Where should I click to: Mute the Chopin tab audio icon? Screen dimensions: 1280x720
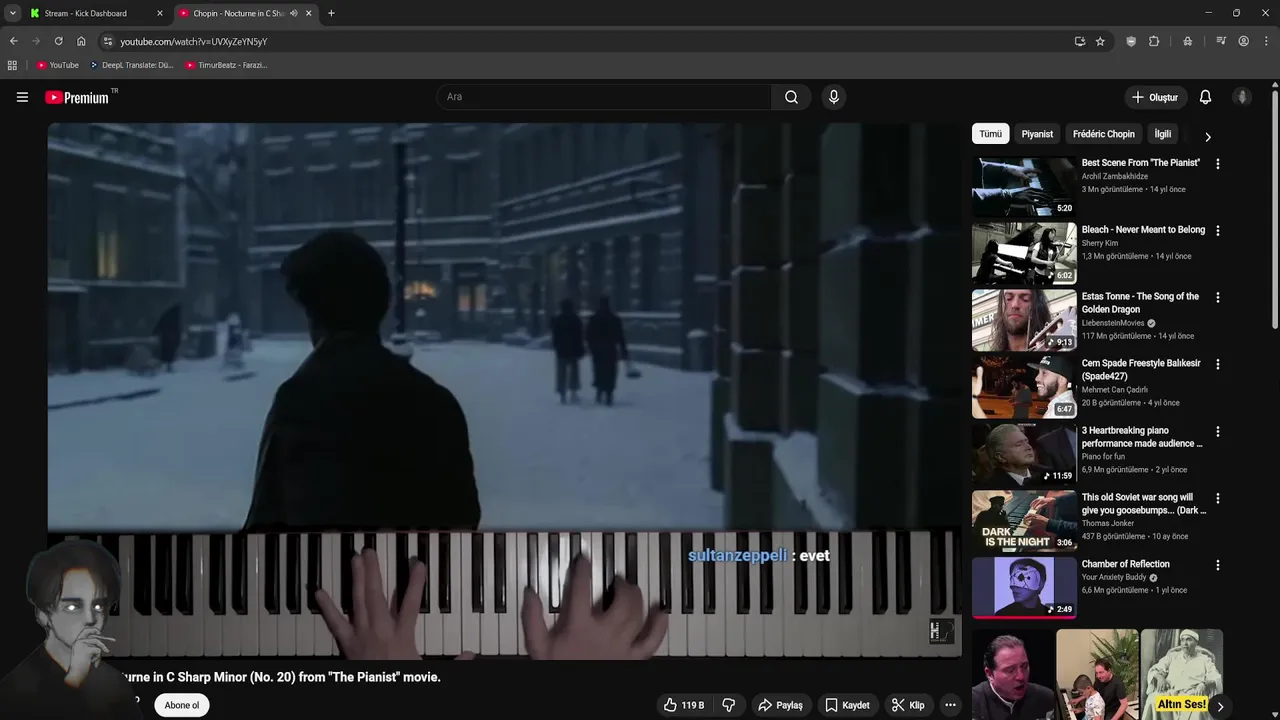point(293,13)
